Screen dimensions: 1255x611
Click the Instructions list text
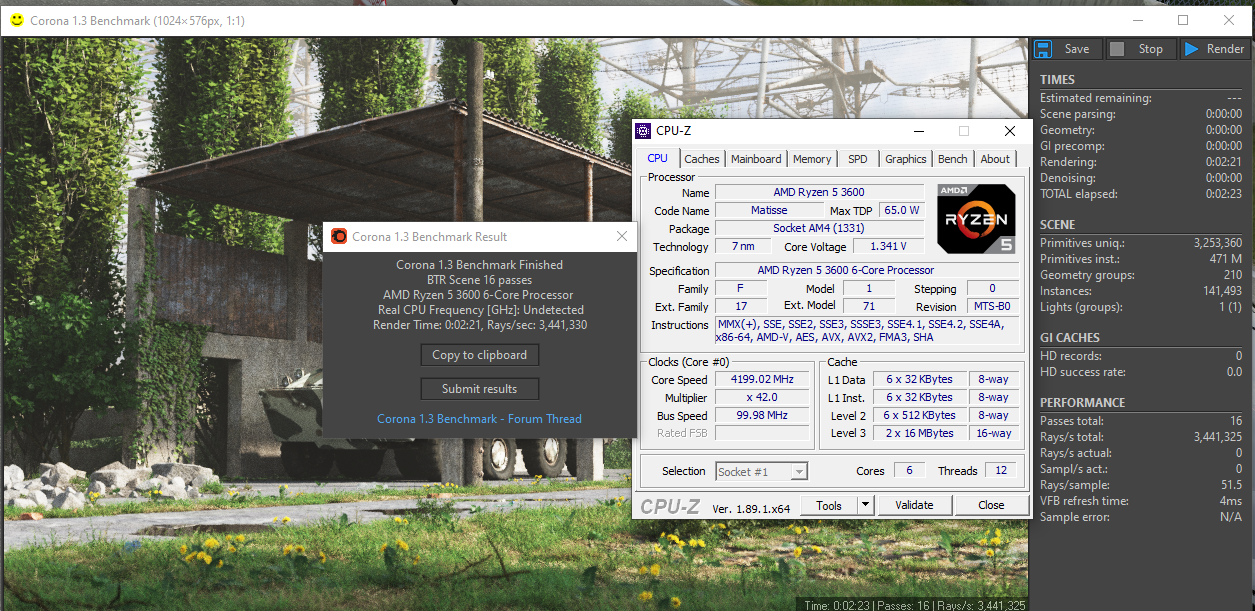coord(866,331)
